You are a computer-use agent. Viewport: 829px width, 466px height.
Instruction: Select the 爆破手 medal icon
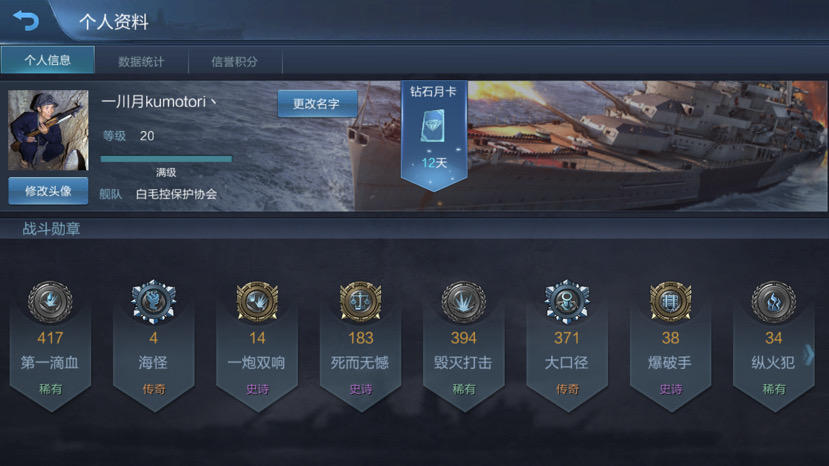pos(670,302)
